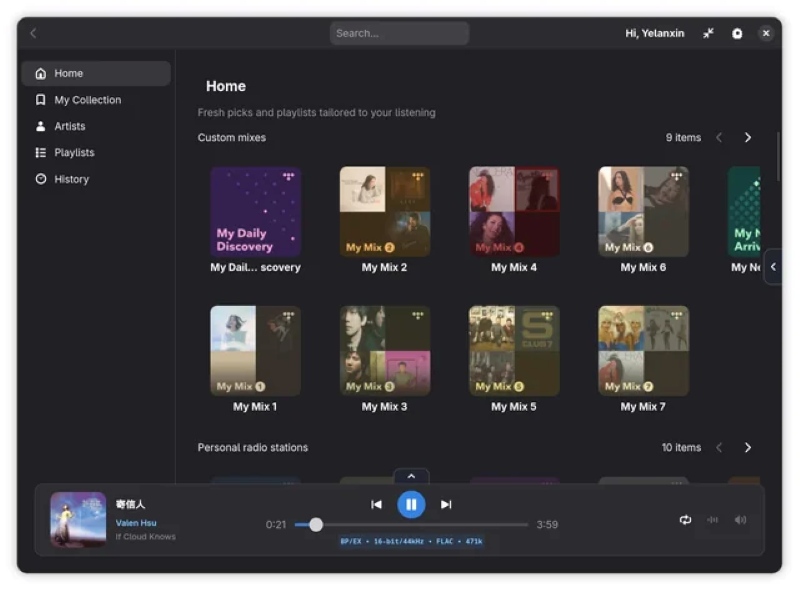Image resolution: width=800 pixels, height=591 pixels.
Task: Collapse the player bar with up arrow
Action: click(411, 476)
